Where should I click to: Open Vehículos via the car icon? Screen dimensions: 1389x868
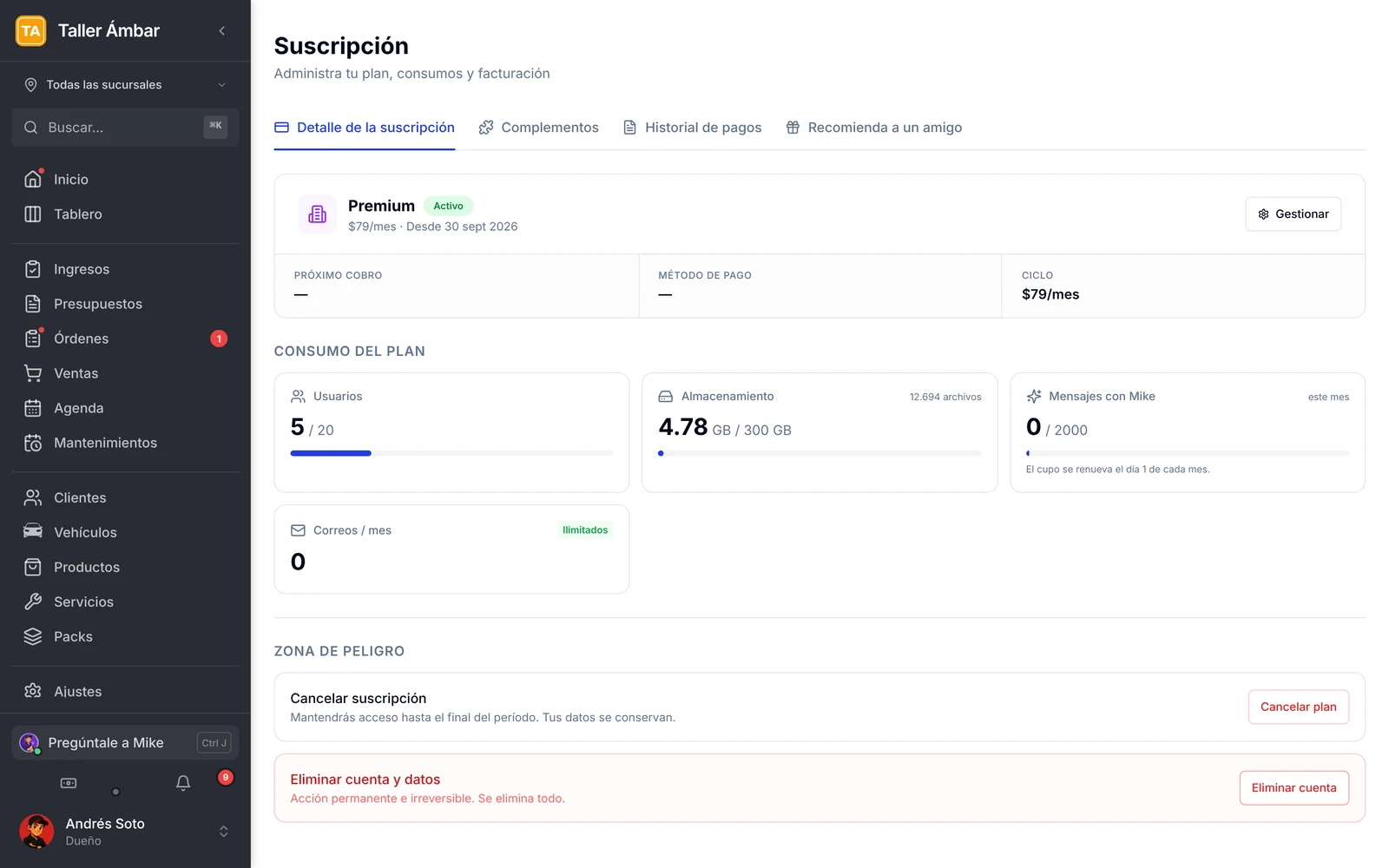(x=33, y=532)
